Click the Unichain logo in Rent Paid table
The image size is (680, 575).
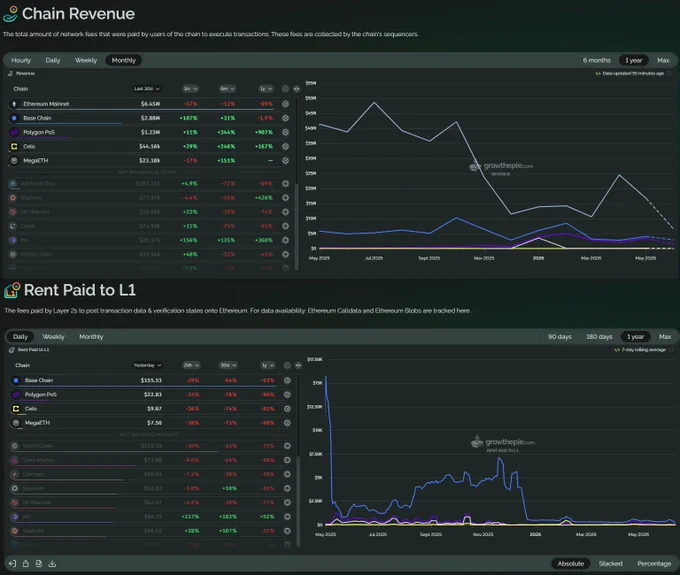click(15, 474)
